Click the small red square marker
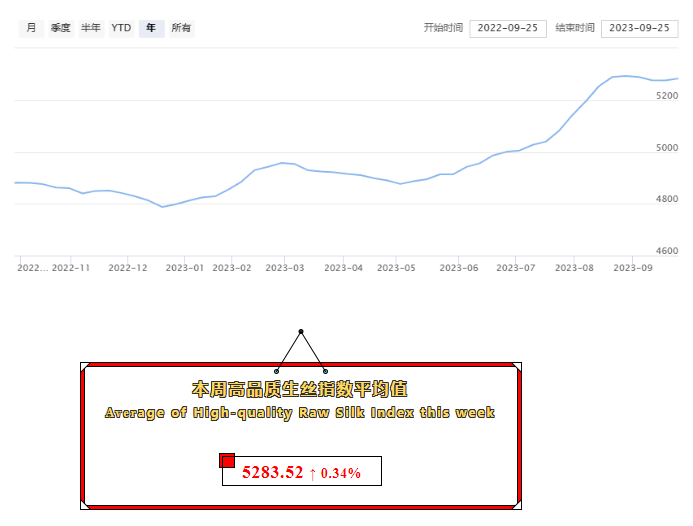 227,460
